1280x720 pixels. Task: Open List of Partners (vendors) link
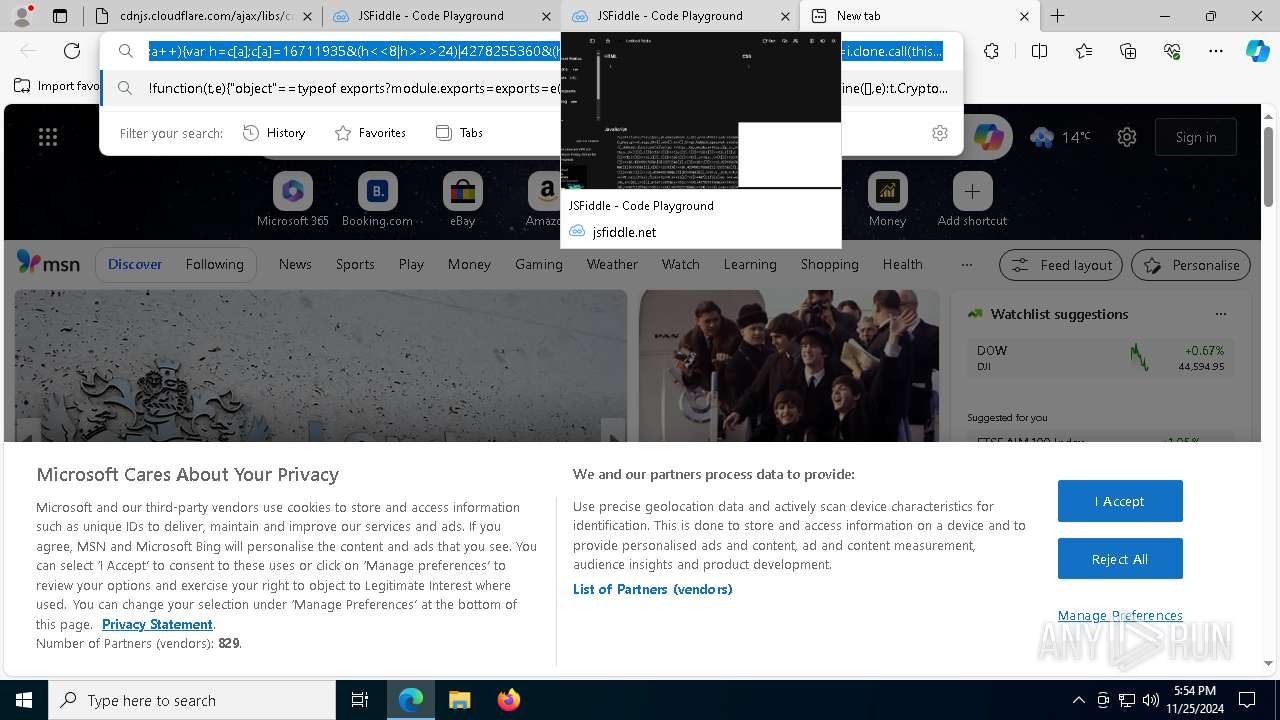tap(653, 589)
